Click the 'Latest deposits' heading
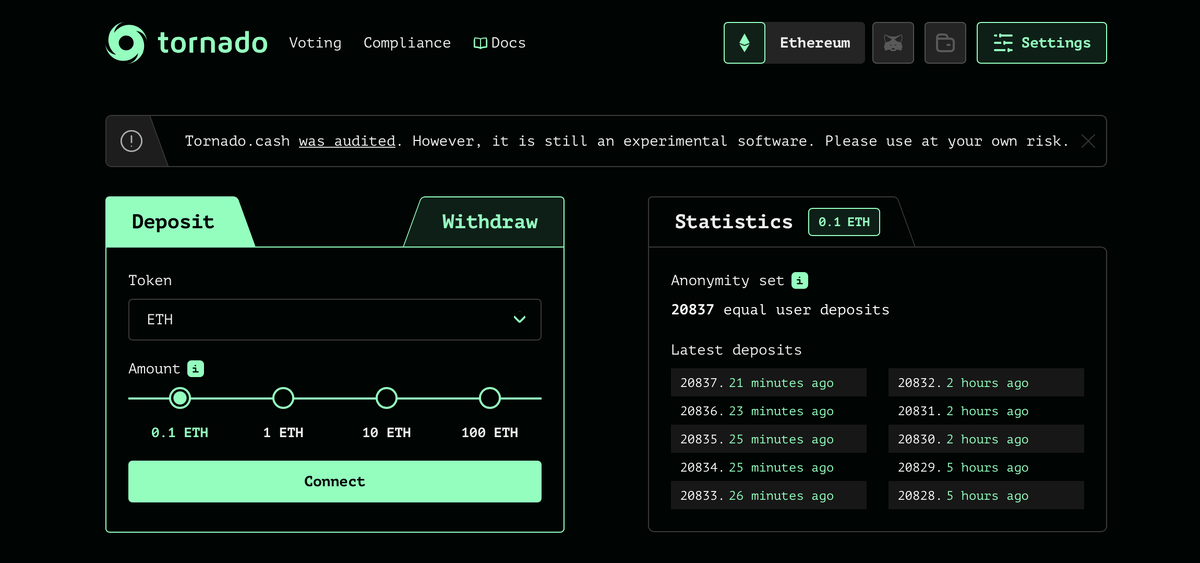The image size is (1200, 563). coord(736,350)
